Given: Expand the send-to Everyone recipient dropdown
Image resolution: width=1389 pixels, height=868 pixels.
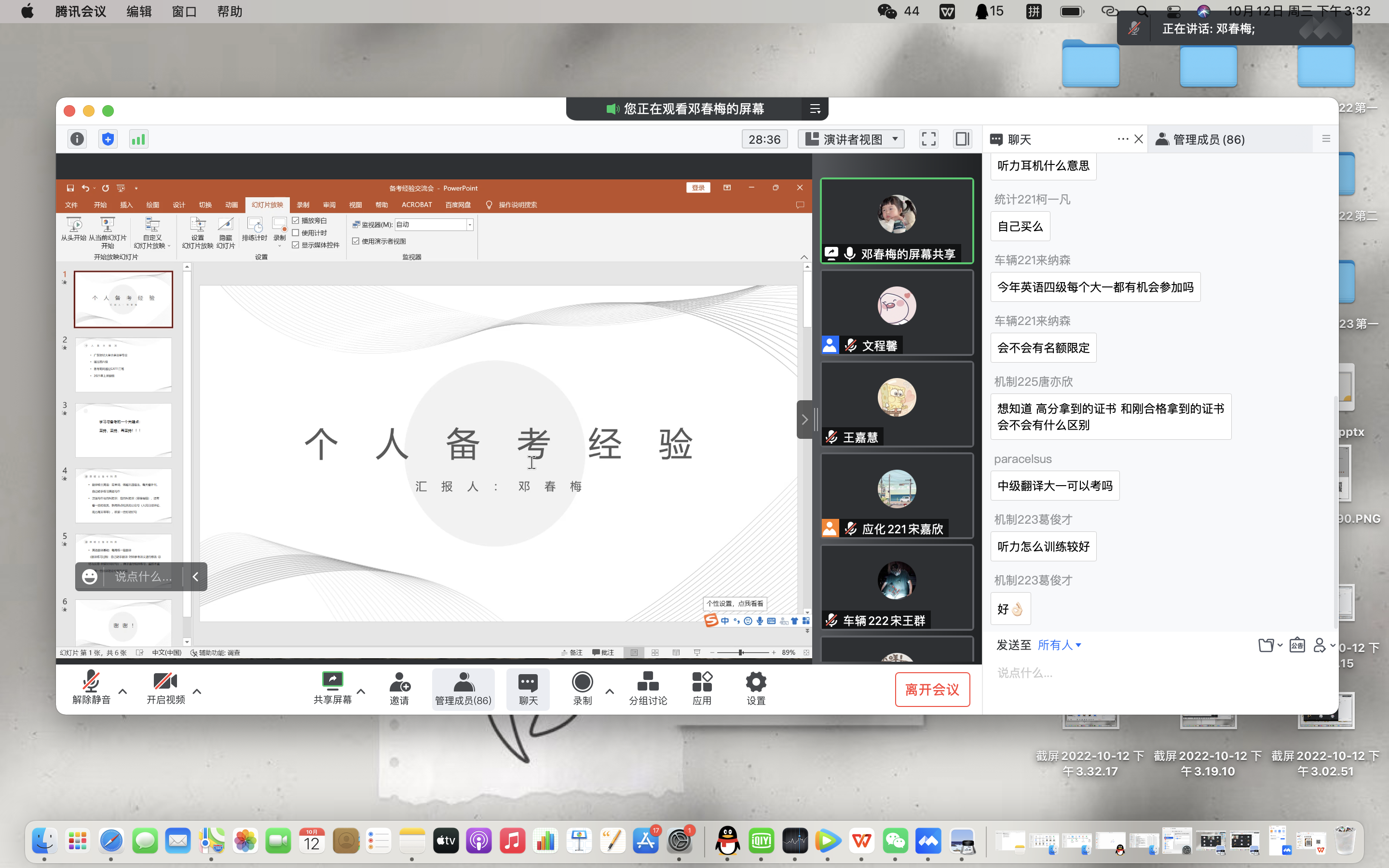Looking at the screenshot, I should coord(1060,645).
